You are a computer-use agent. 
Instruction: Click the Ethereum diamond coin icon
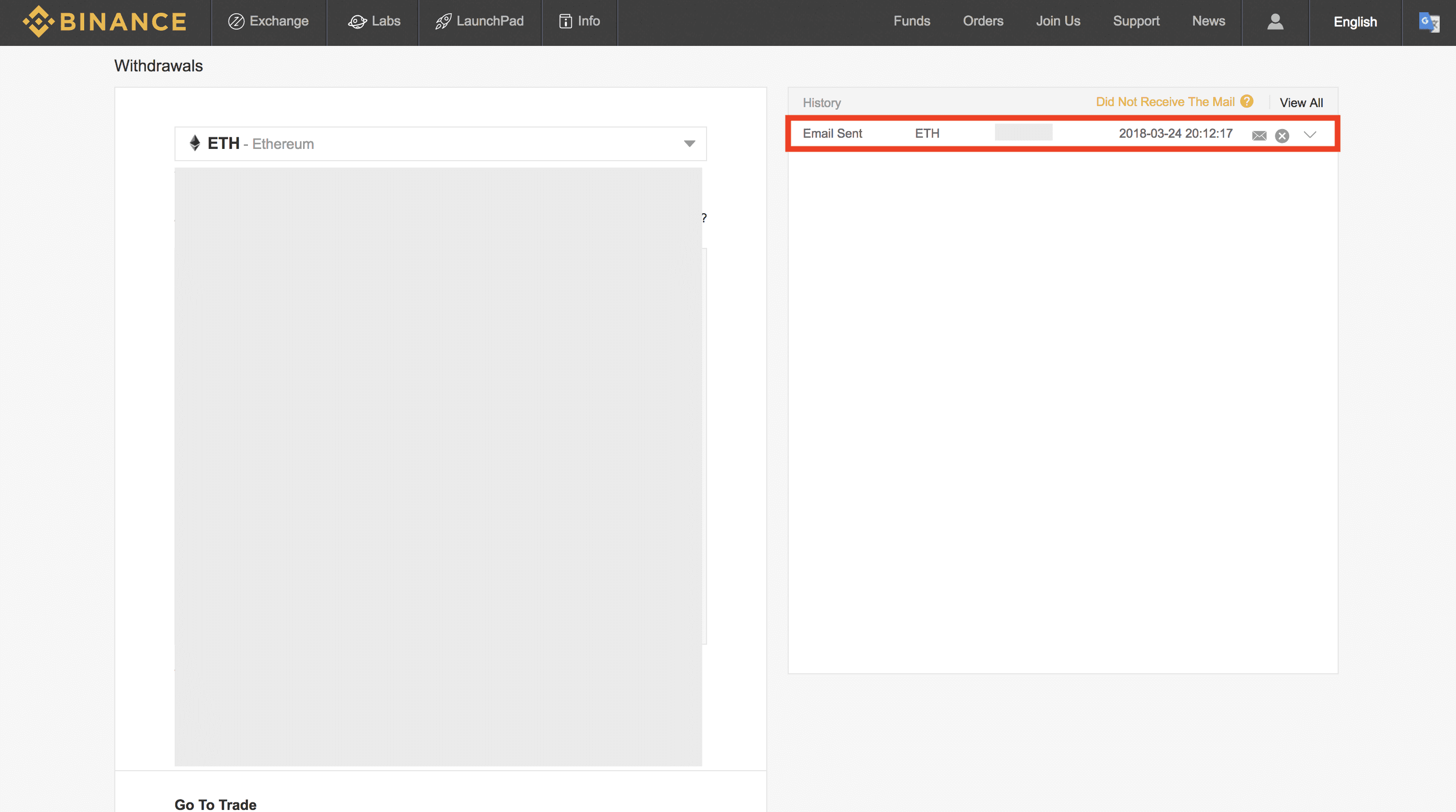pos(195,143)
